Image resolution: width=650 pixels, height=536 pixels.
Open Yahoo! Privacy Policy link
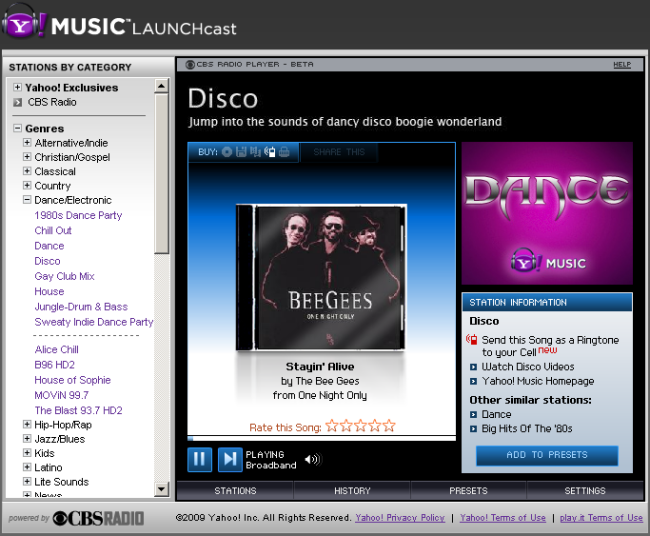coord(400,518)
